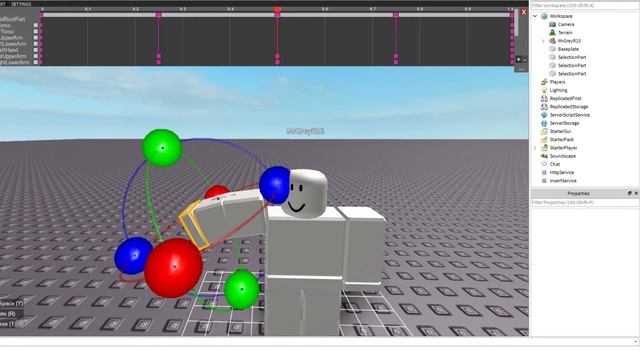Select the Terrain icon in Explorer

[x=552, y=32]
